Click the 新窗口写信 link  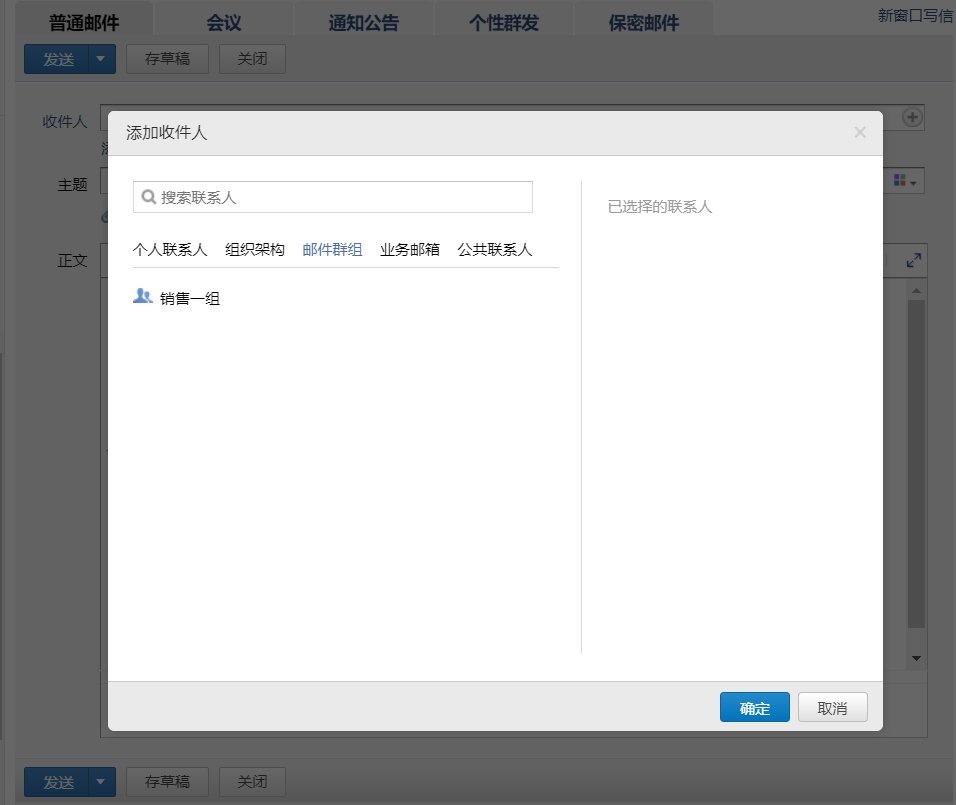tap(914, 16)
